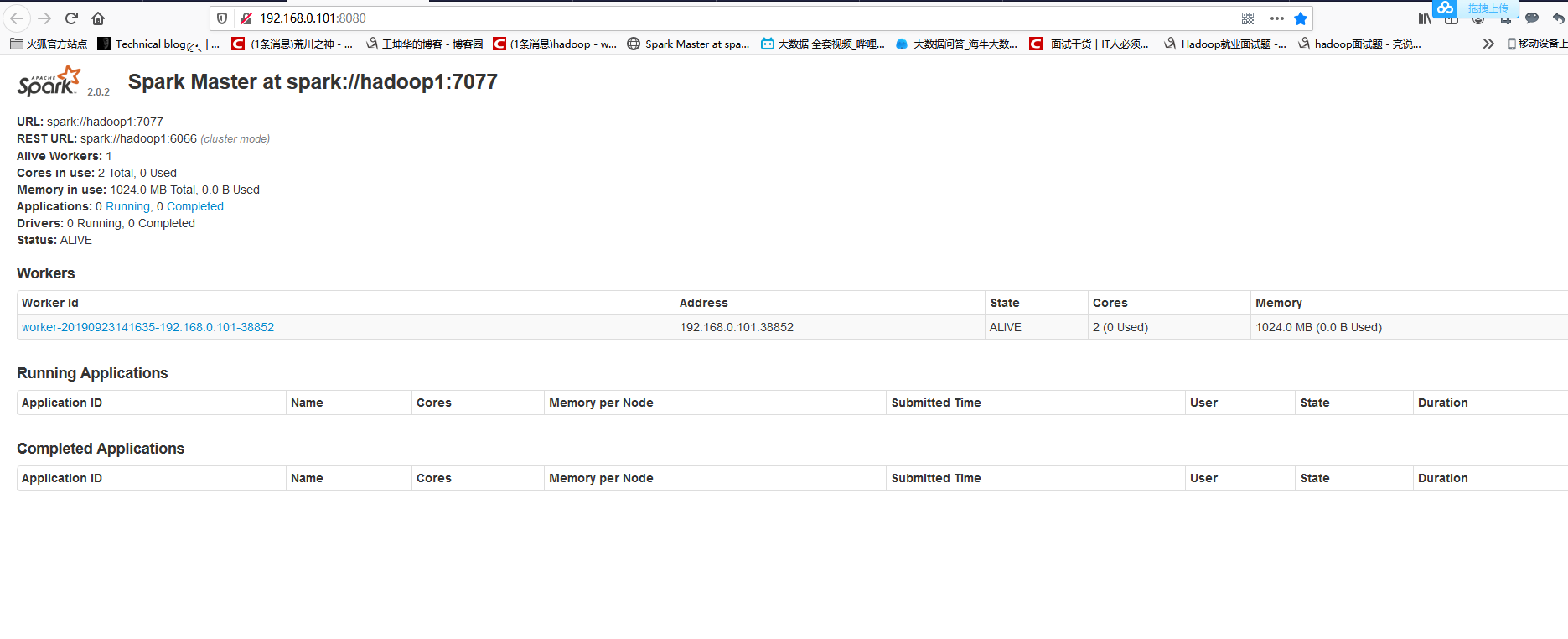This screenshot has height=639, width=1568.
Task: Go back to the previous page
Action: coord(17,18)
